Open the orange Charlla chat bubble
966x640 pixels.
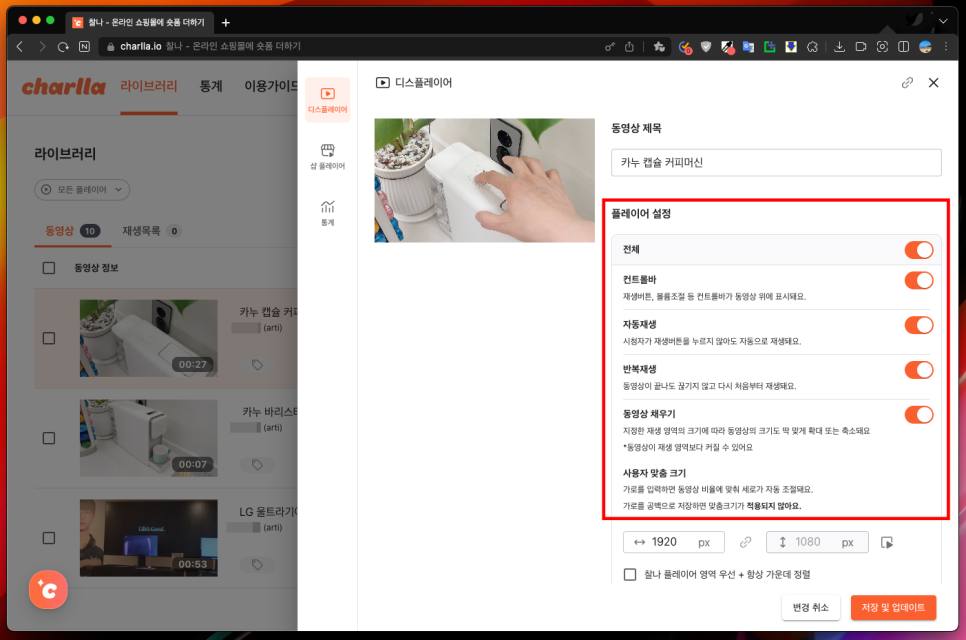48,589
